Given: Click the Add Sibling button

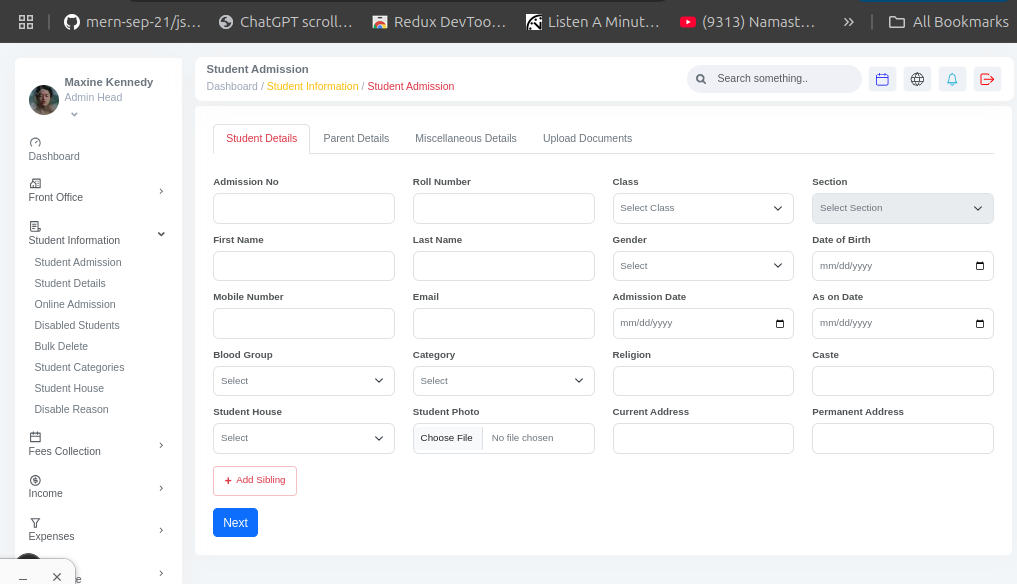Looking at the screenshot, I should (255, 481).
